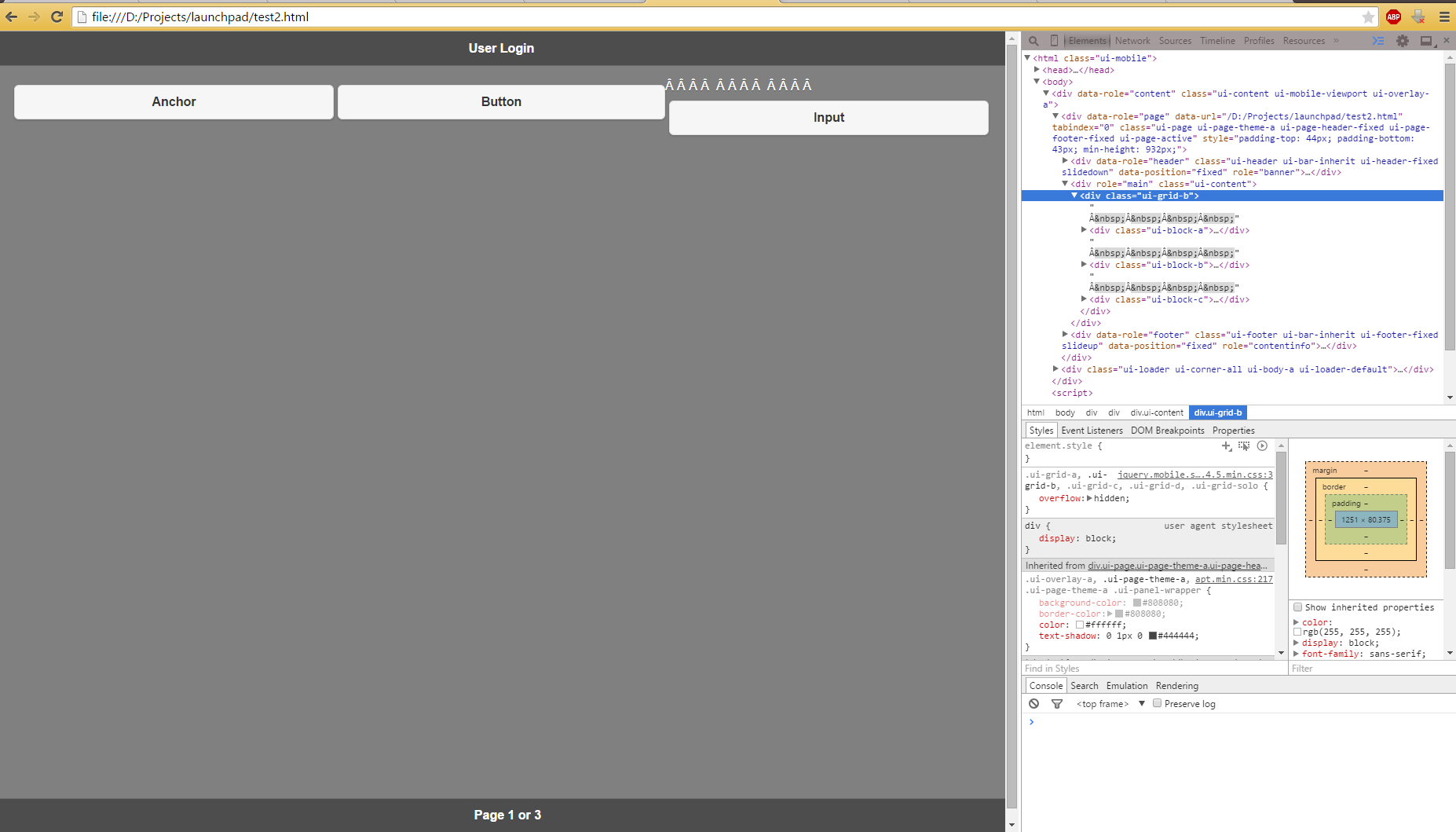Screen dimensions: 1456x832
Task: Click the download extension icon in toolbar
Action: (1418, 16)
